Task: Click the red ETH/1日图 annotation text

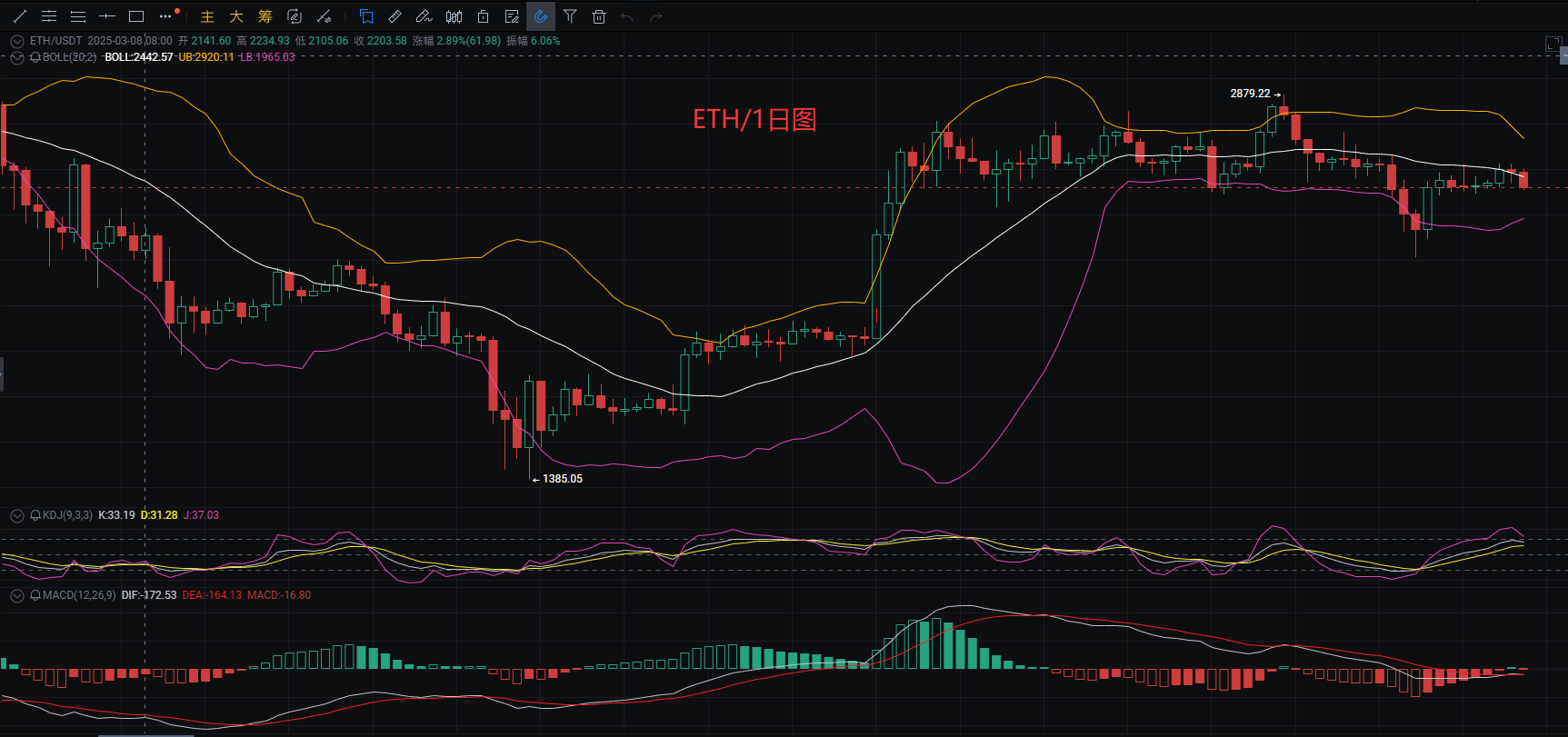Action: pos(754,120)
